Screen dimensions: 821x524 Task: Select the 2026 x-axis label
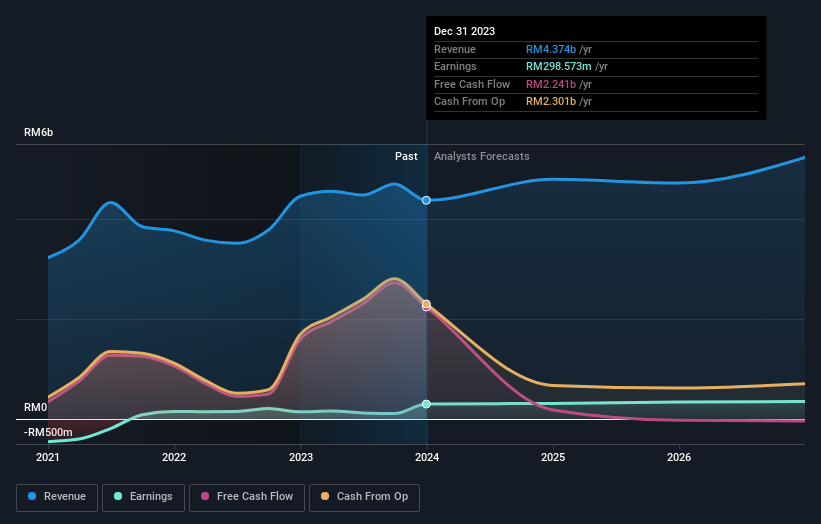[x=679, y=457]
